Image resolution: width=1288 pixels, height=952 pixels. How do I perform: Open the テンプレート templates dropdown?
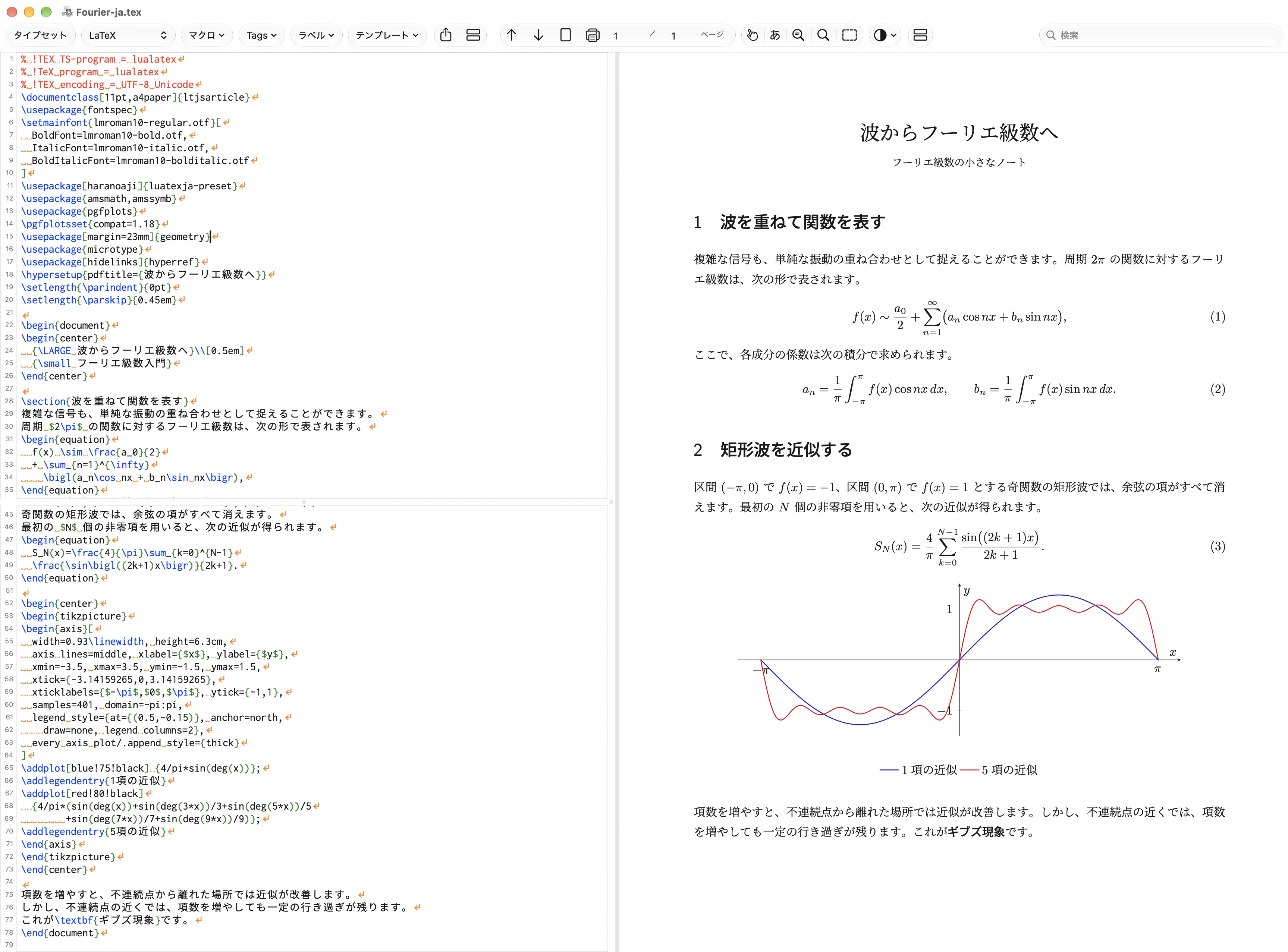pyautogui.click(x=387, y=35)
